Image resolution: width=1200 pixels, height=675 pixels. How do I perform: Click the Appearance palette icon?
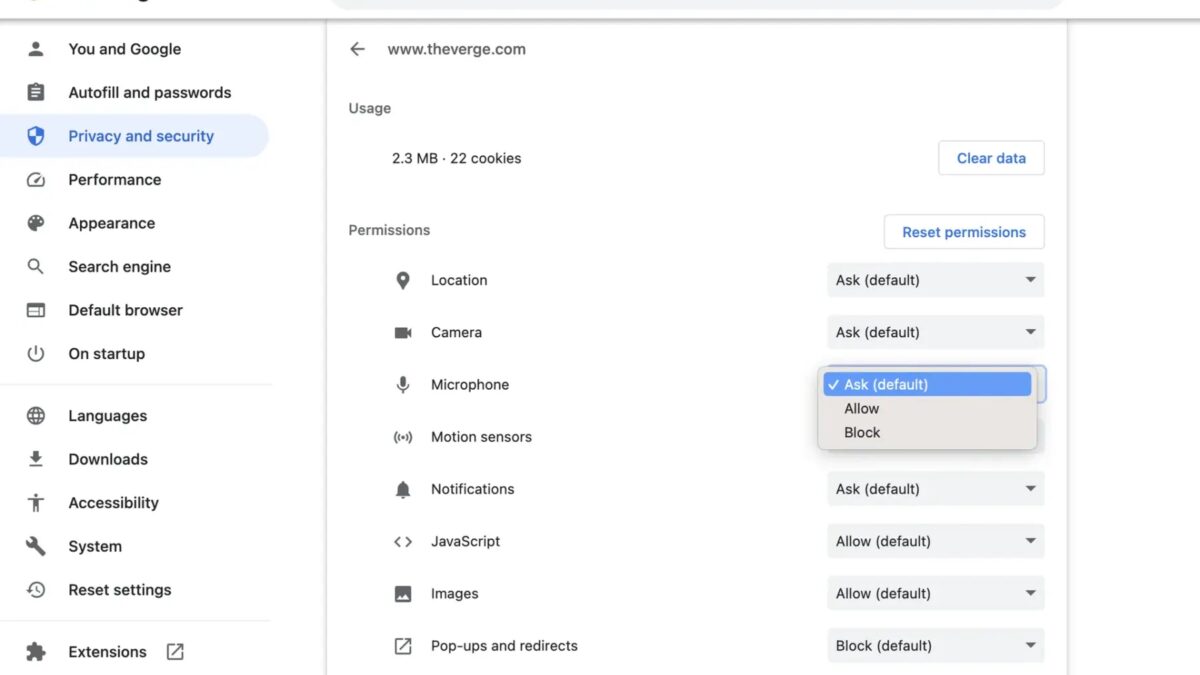point(36,223)
